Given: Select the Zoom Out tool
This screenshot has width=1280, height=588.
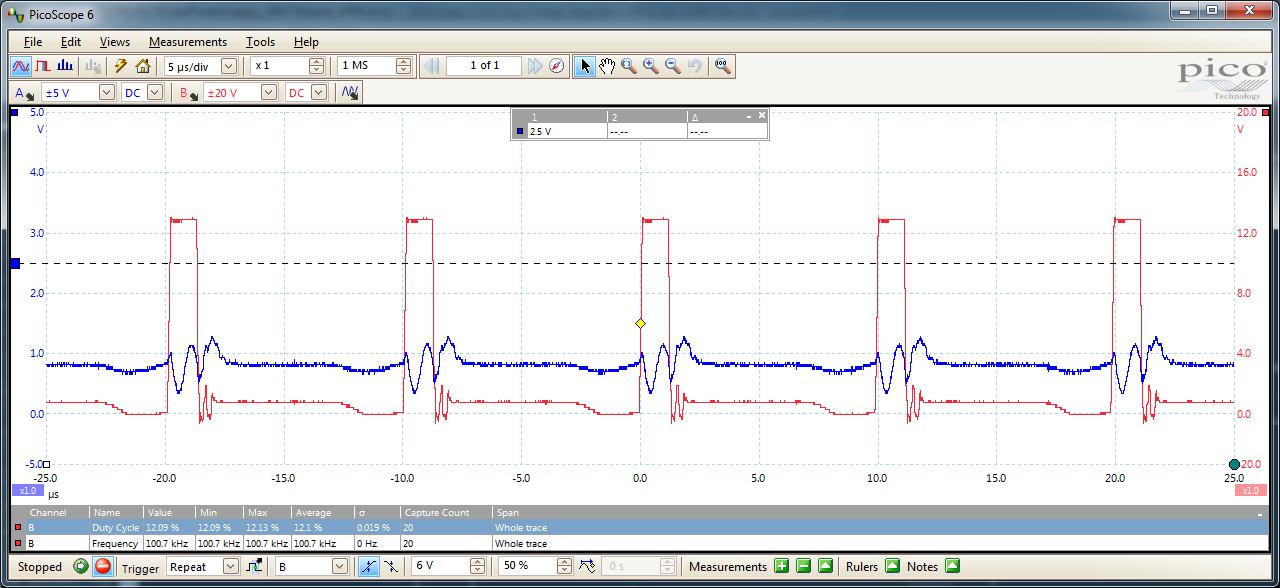Looking at the screenshot, I should pyautogui.click(x=673, y=66).
